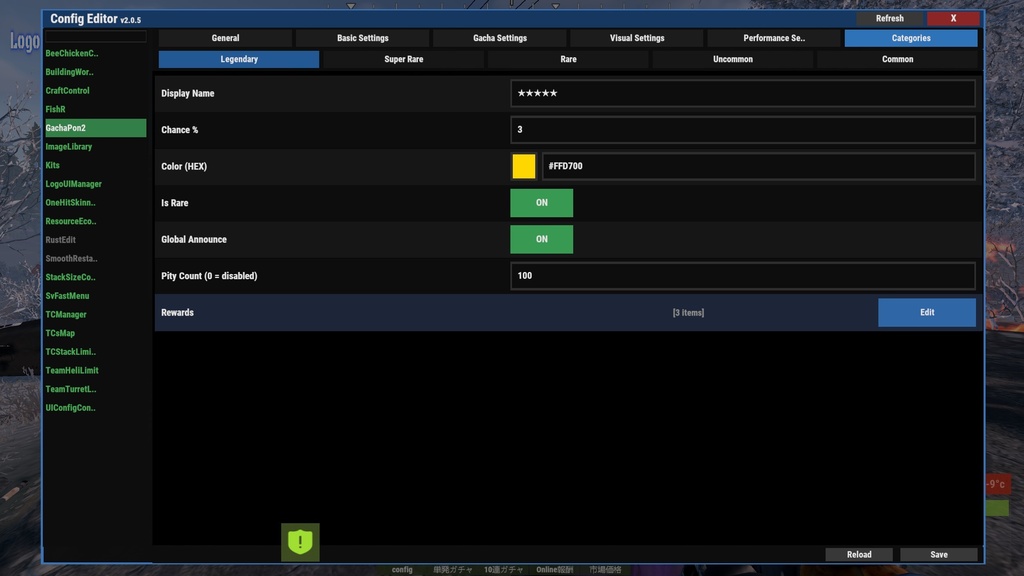Turn off the Is Rare toggle

541,202
